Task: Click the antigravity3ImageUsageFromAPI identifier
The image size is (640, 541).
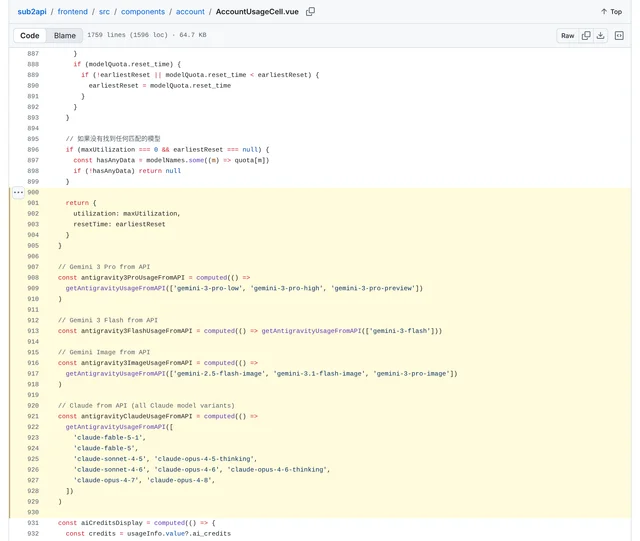Action: (136, 363)
